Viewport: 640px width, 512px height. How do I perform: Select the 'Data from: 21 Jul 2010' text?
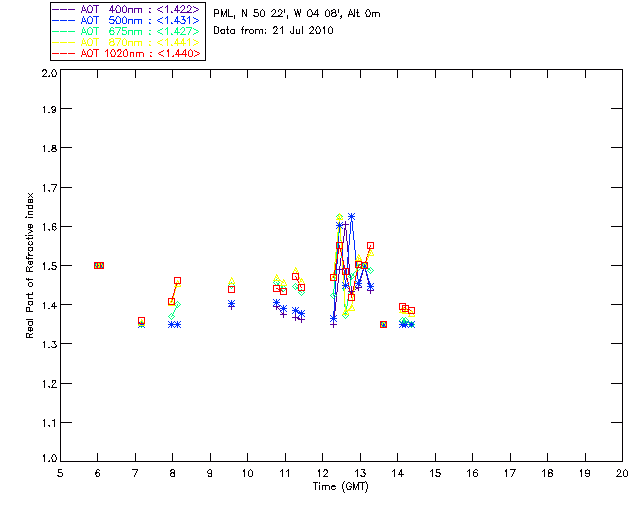pyautogui.click(x=273, y=30)
